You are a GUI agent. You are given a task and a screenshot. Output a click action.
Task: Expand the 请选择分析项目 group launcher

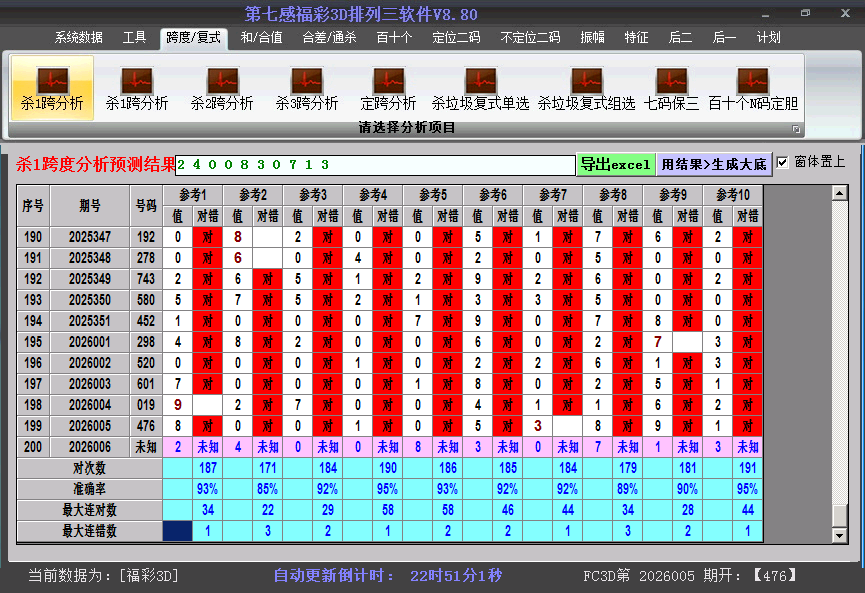click(x=797, y=129)
